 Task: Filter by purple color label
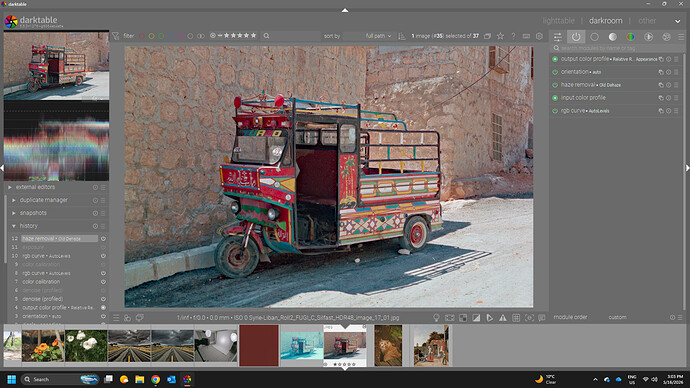180,36
